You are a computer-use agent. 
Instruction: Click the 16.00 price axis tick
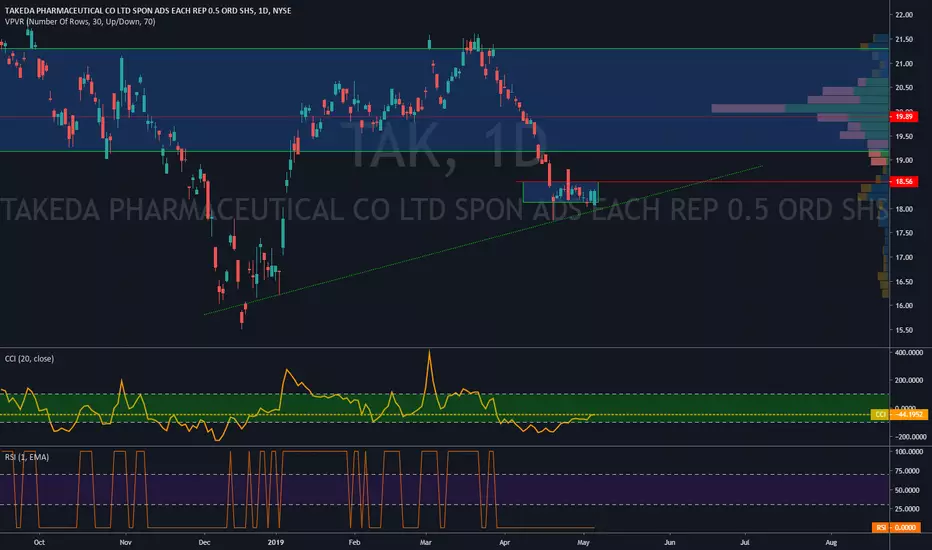pos(904,306)
